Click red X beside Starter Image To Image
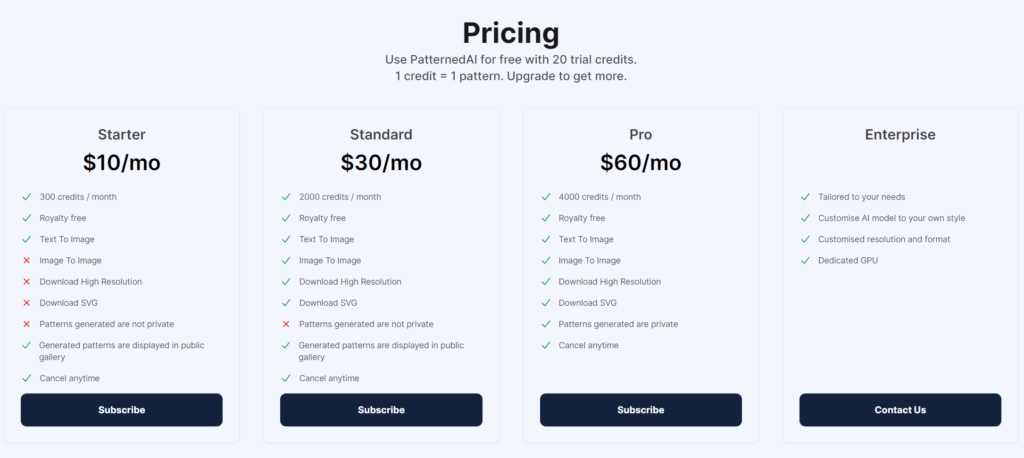The image size is (1024, 458). (27, 261)
